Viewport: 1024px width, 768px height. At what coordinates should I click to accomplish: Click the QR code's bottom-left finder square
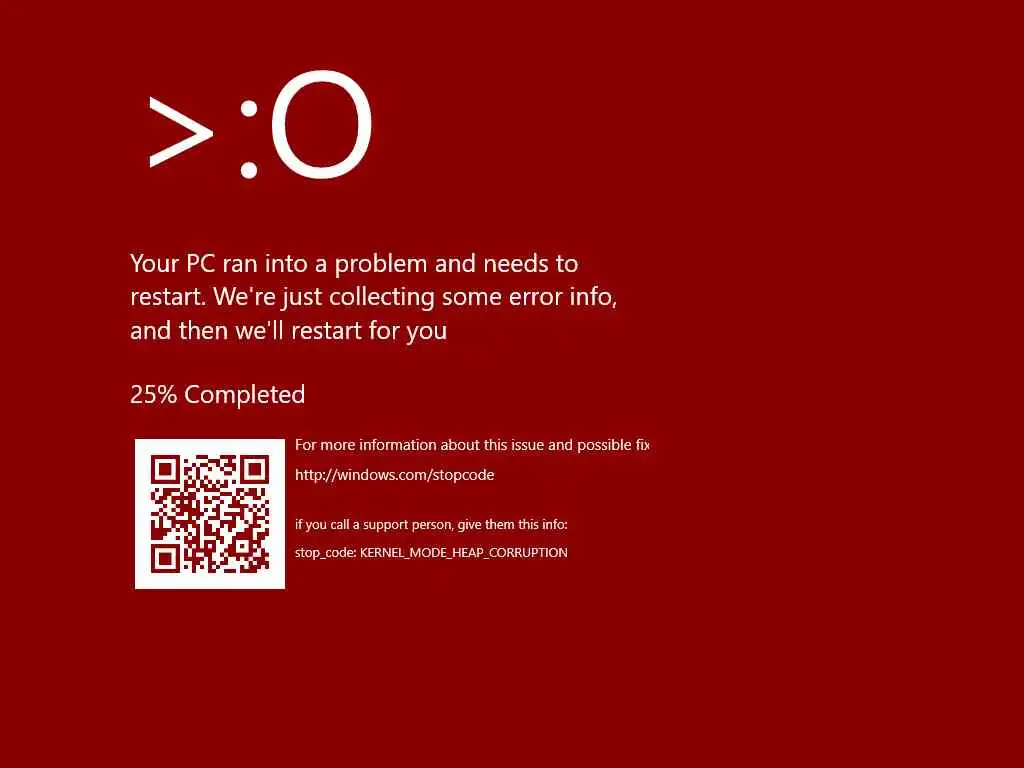165,559
